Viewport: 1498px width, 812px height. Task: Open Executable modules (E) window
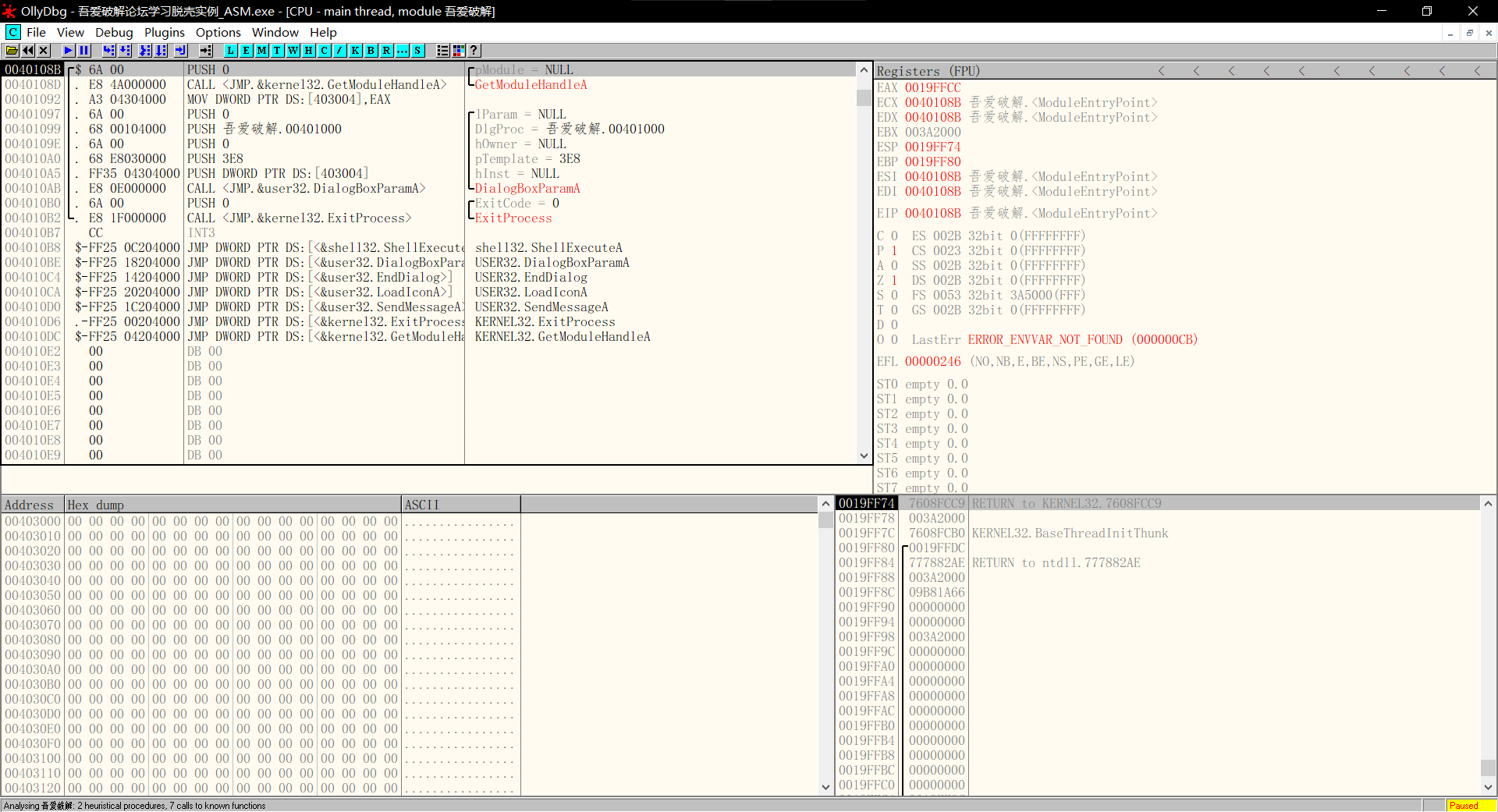click(x=246, y=51)
